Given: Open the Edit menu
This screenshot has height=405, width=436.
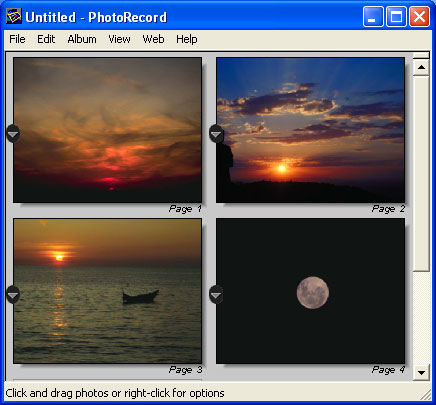Looking at the screenshot, I should (x=46, y=39).
